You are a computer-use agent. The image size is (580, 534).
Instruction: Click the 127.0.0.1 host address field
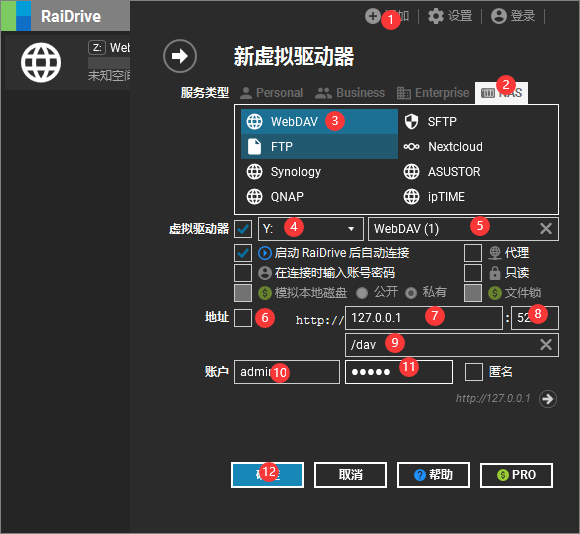point(424,318)
